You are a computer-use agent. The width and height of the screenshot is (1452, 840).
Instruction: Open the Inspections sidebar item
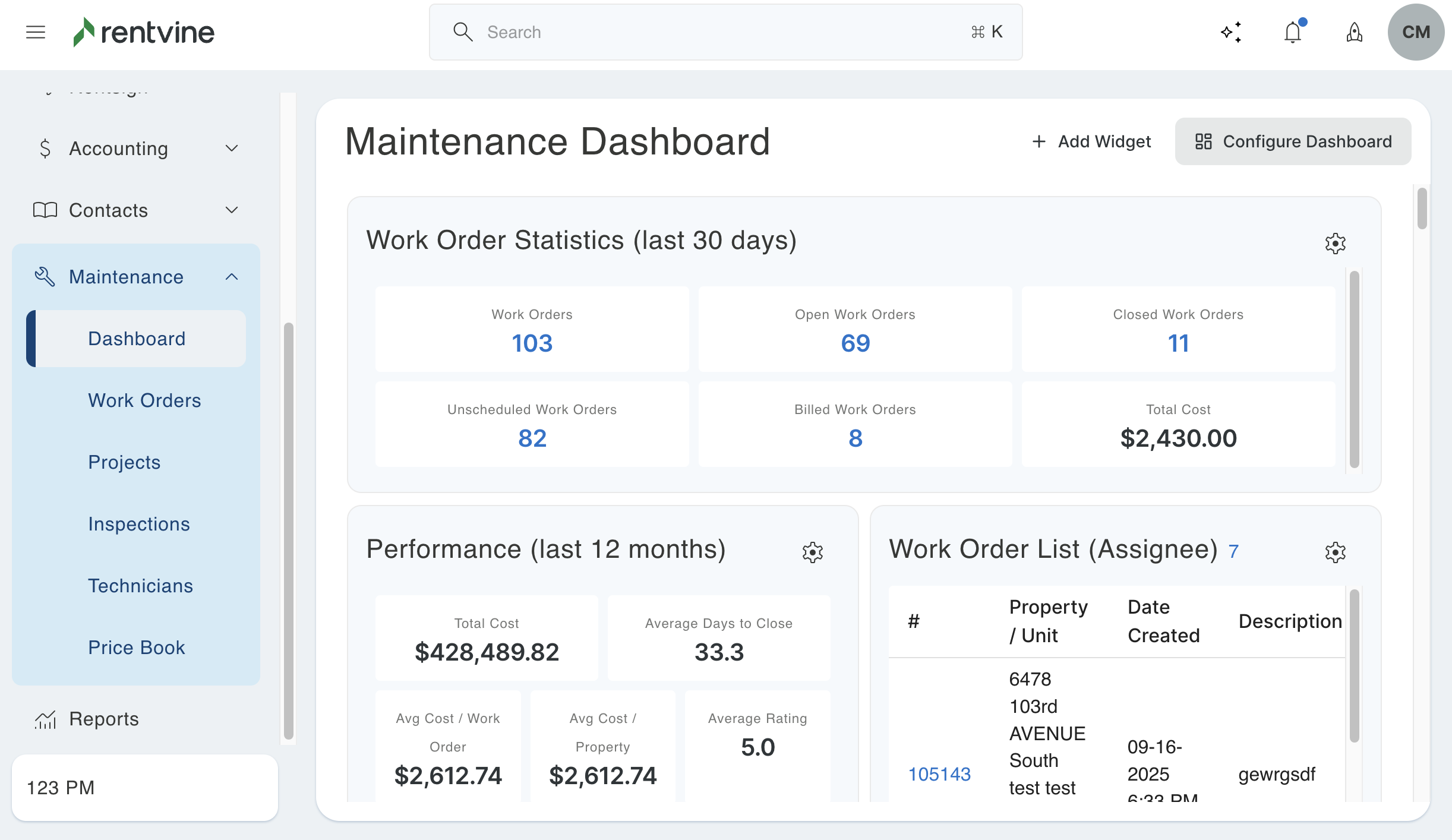[139, 524]
